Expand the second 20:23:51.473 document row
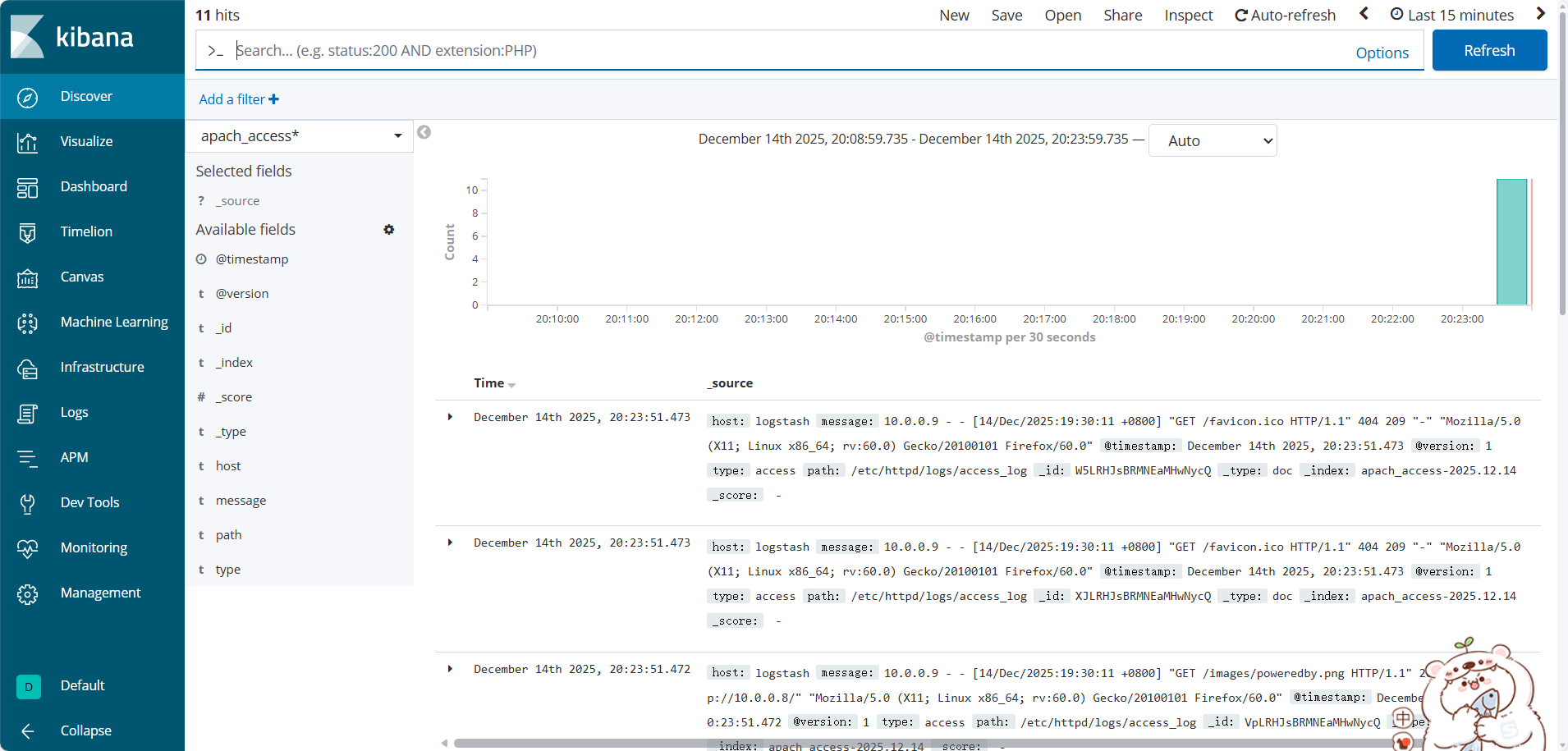Viewport: 1568px width, 751px height. point(450,543)
